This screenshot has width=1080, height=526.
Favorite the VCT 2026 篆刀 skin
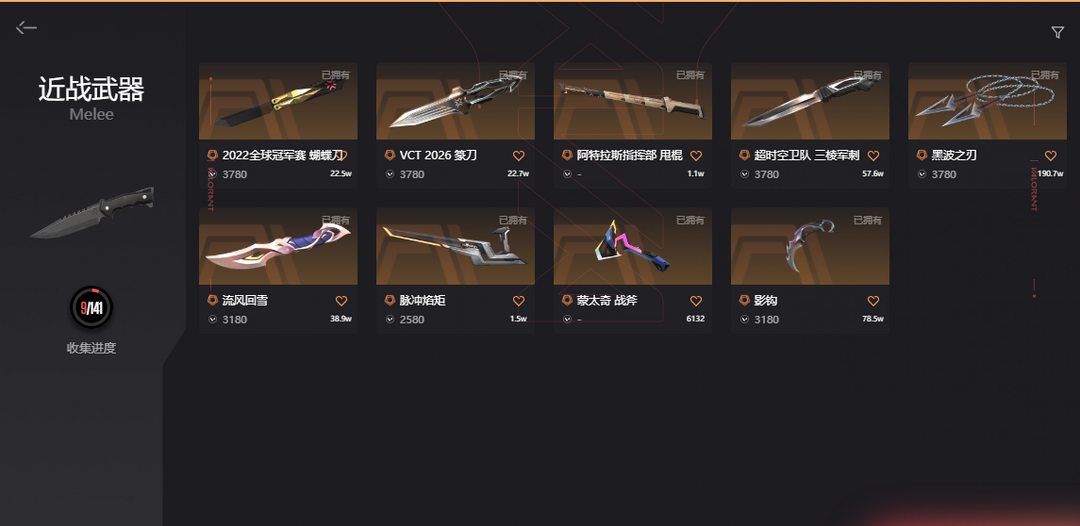[x=519, y=156]
